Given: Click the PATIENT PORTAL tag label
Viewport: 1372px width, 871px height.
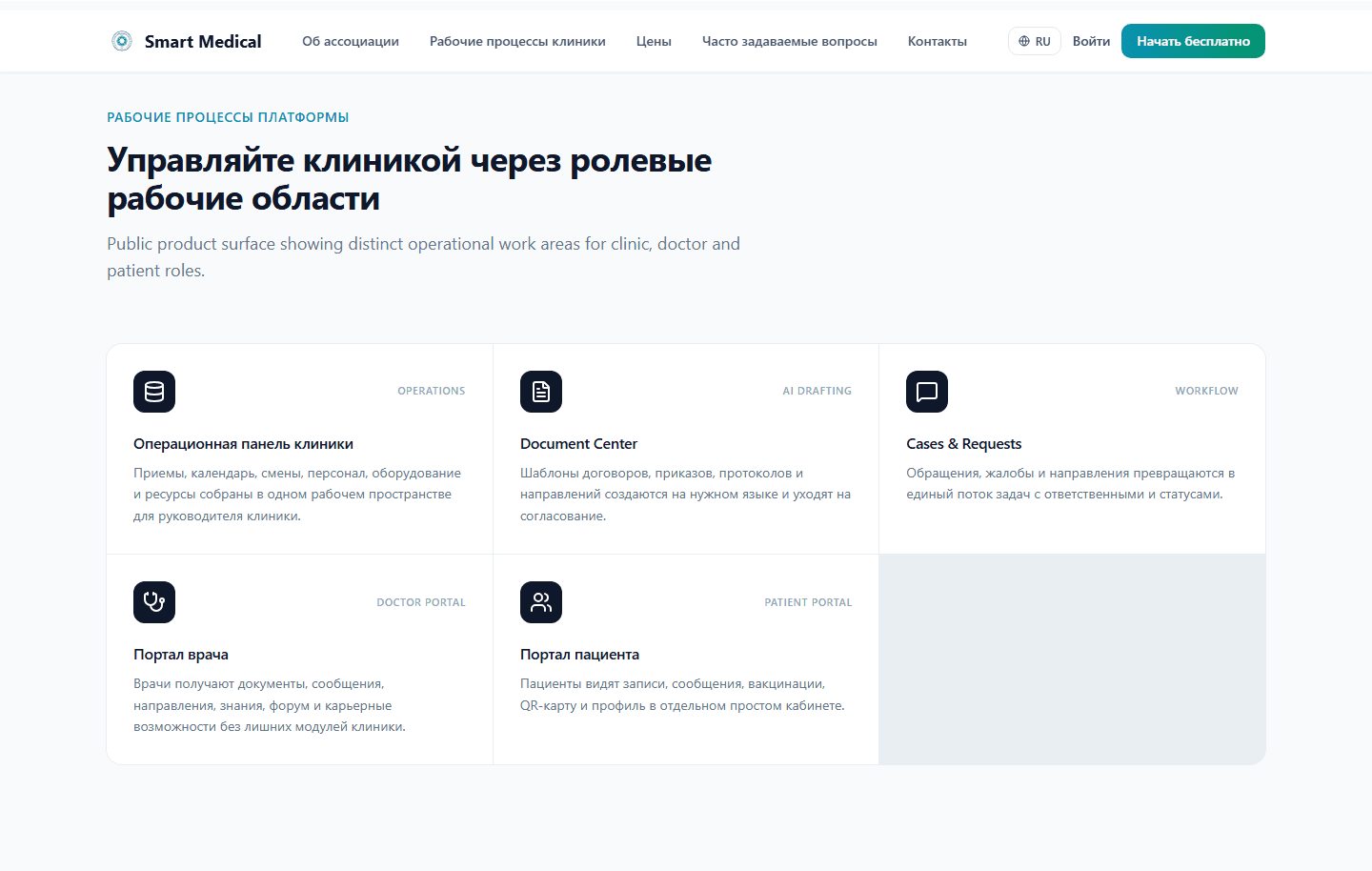Looking at the screenshot, I should click(x=808, y=602).
